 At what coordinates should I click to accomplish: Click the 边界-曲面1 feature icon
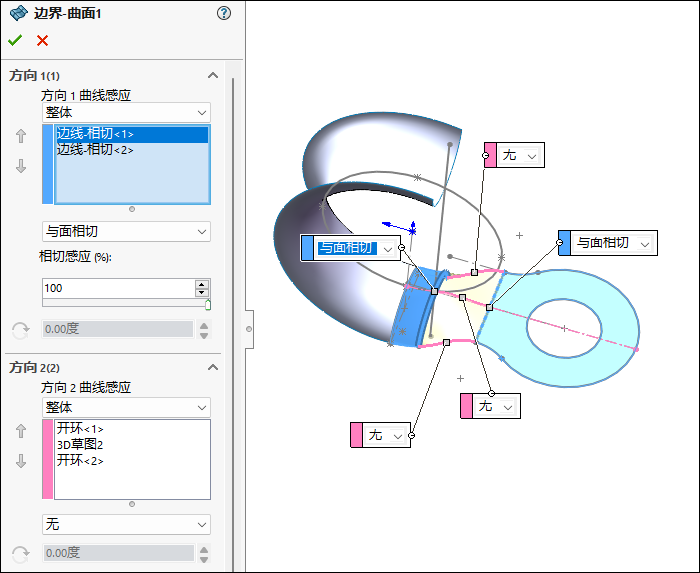[19, 13]
